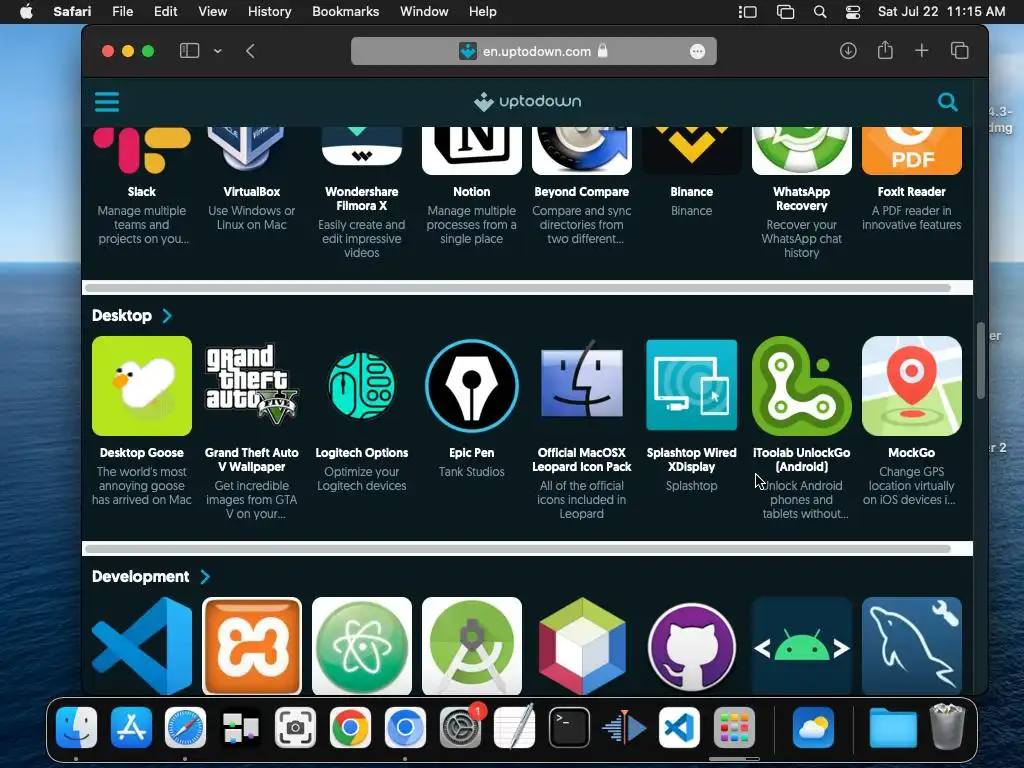Go back with Safari back arrow
Screen dimensions: 1024x768
point(250,51)
